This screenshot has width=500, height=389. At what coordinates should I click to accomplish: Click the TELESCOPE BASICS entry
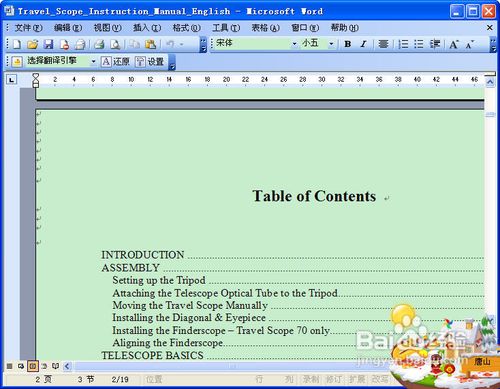point(152,355)
